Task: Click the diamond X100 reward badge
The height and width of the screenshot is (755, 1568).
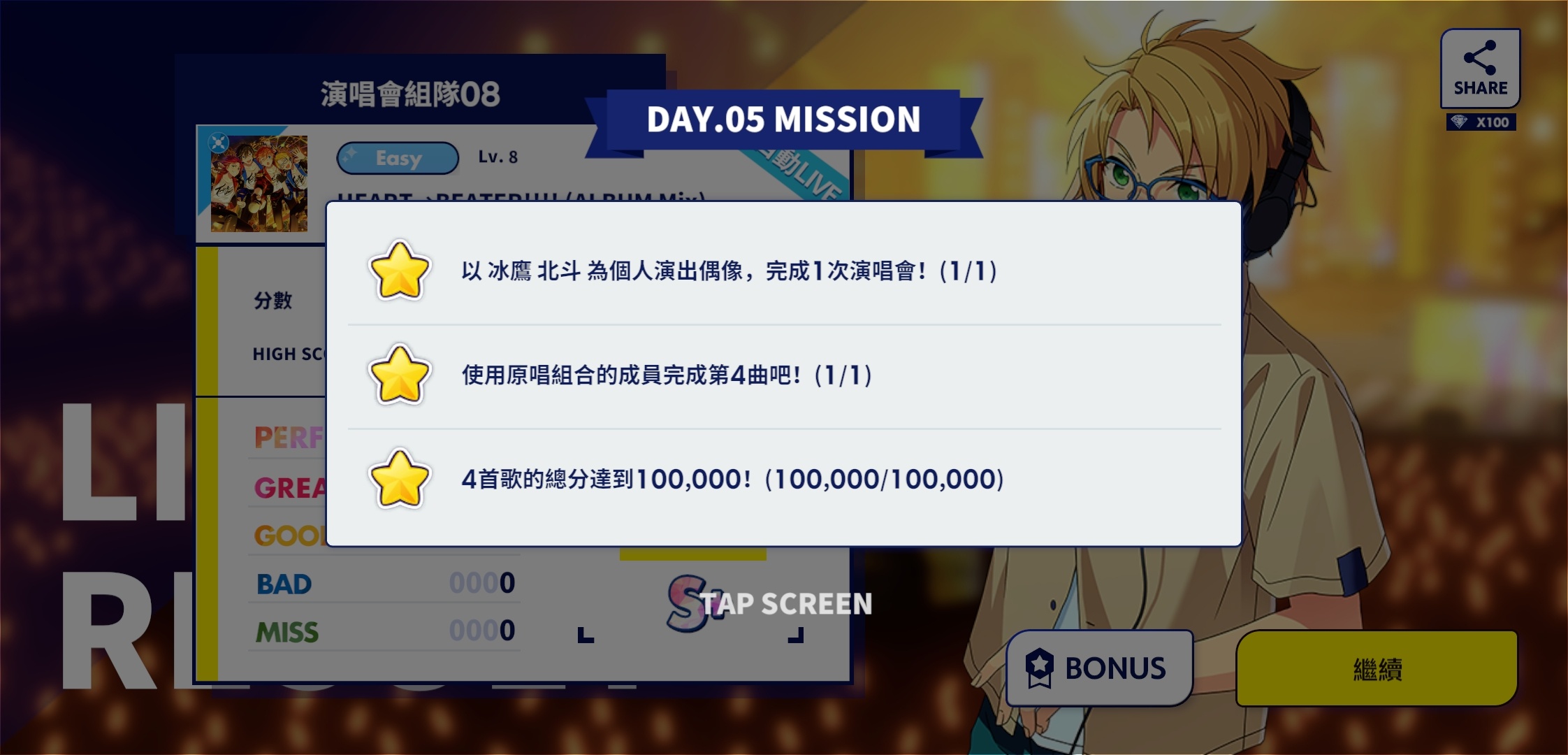Action: click(x=1481, y=122)
